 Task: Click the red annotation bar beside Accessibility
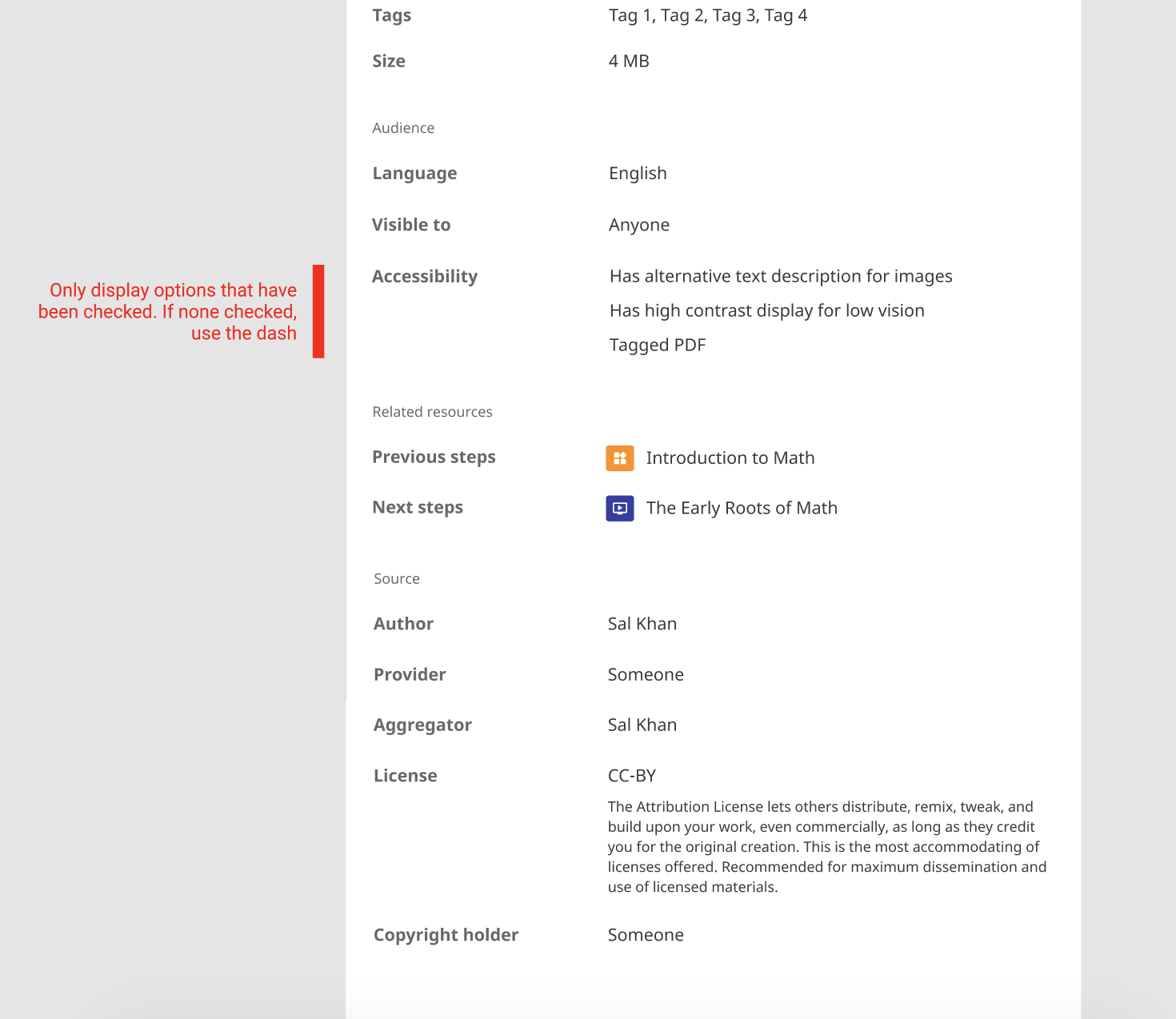pyautogui.click(x=318, y=311)
